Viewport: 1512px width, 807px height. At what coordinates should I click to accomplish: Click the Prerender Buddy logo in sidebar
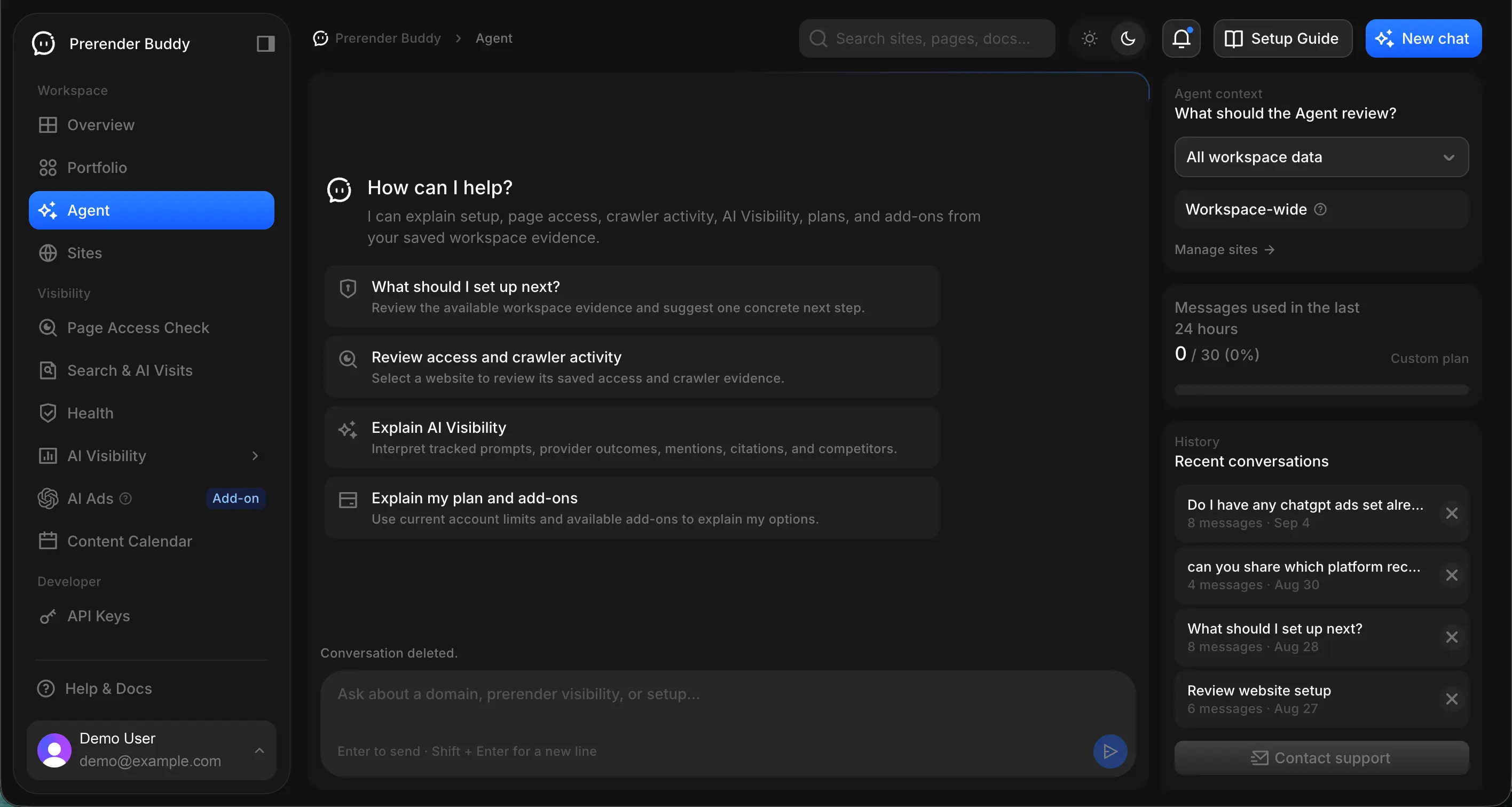pyautogui.click(x=43, y=43)
